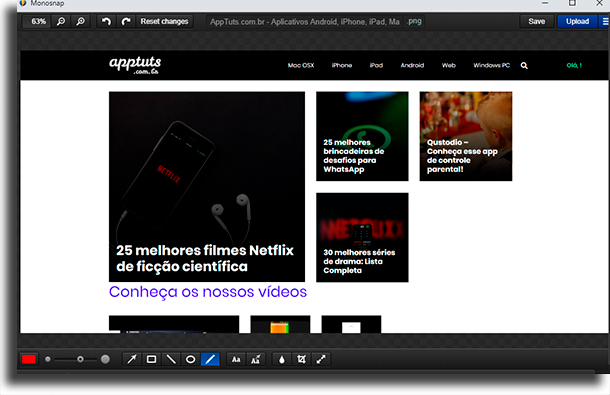Click the Save button

536,21
